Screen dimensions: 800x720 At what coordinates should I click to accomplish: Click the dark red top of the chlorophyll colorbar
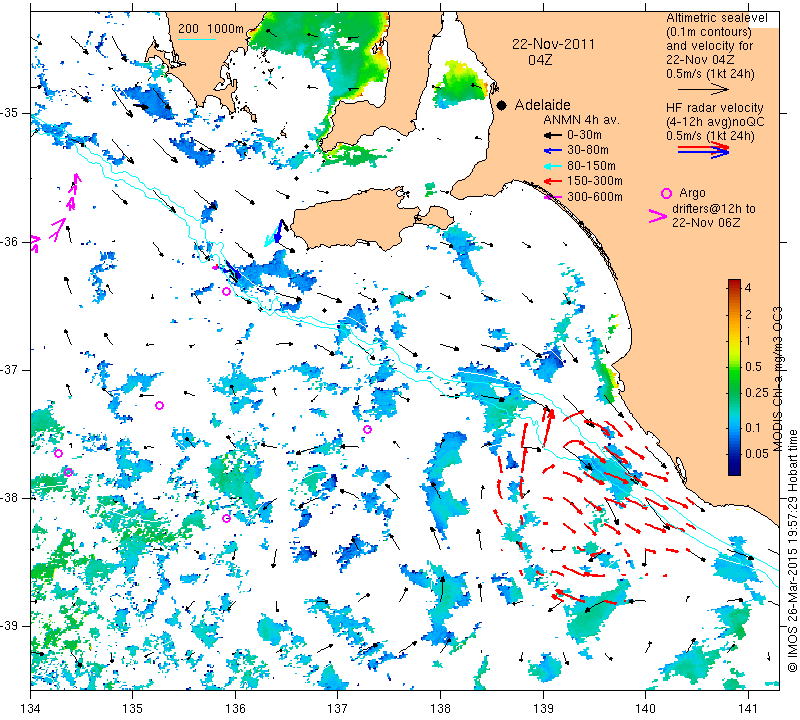[734, 283]
